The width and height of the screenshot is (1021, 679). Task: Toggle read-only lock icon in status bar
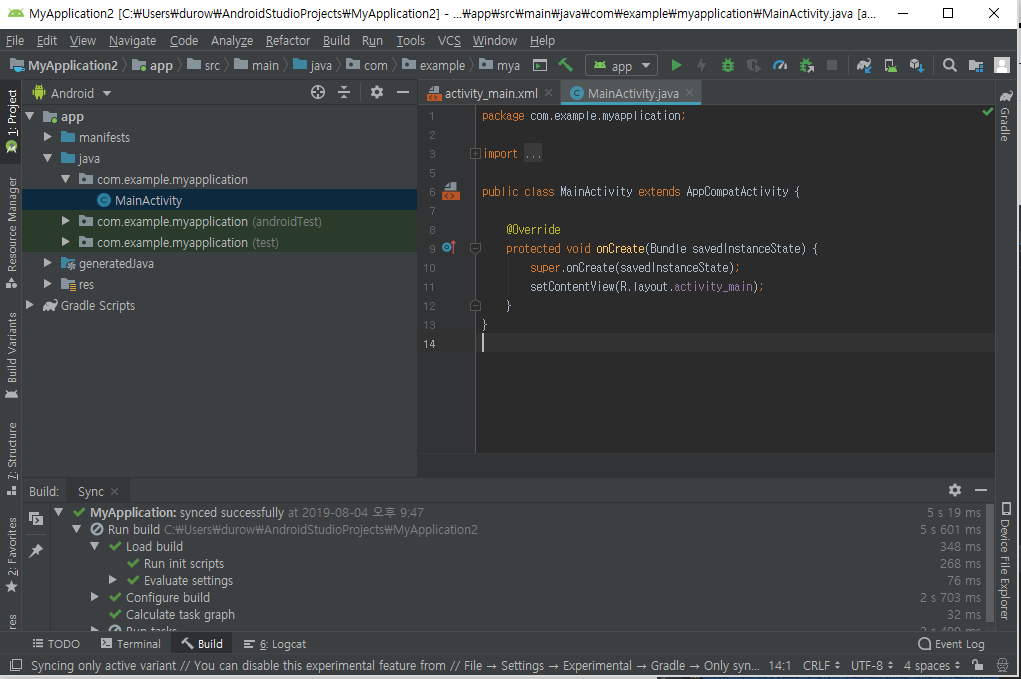coord(977,665)
